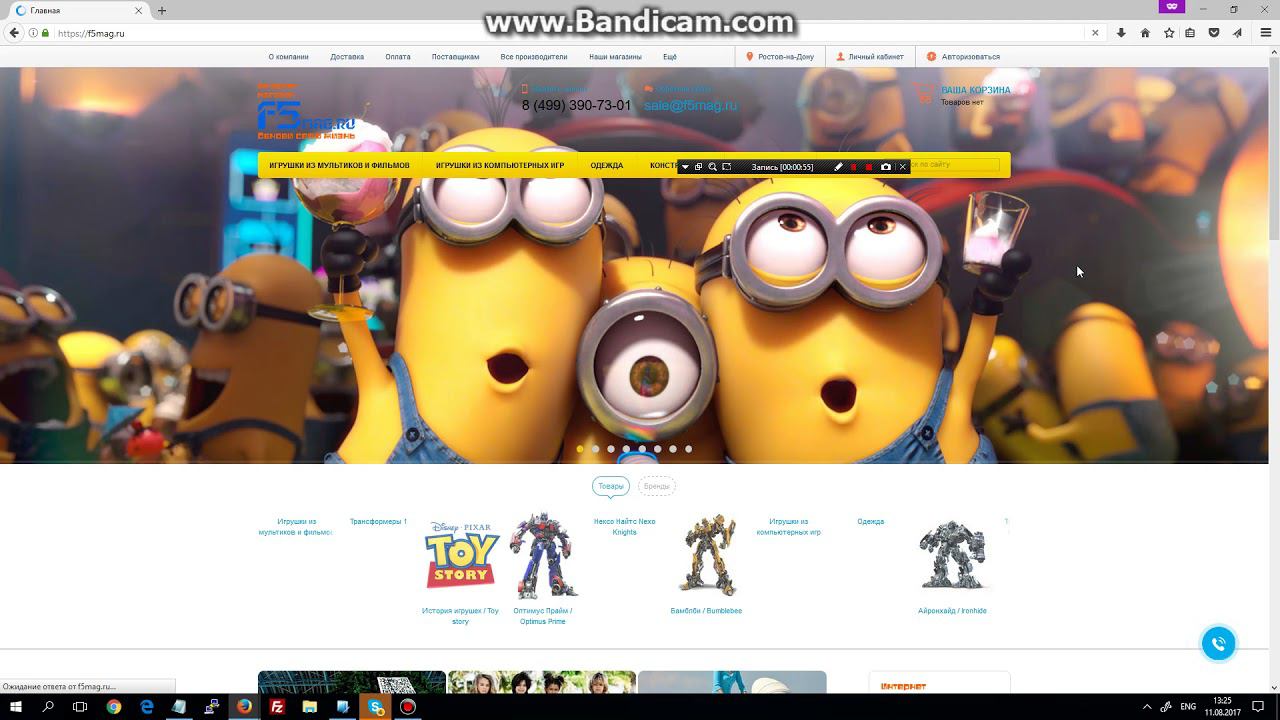1280x720 pixels.
Task: Open Windows Start menu
Action: [16, 707]
